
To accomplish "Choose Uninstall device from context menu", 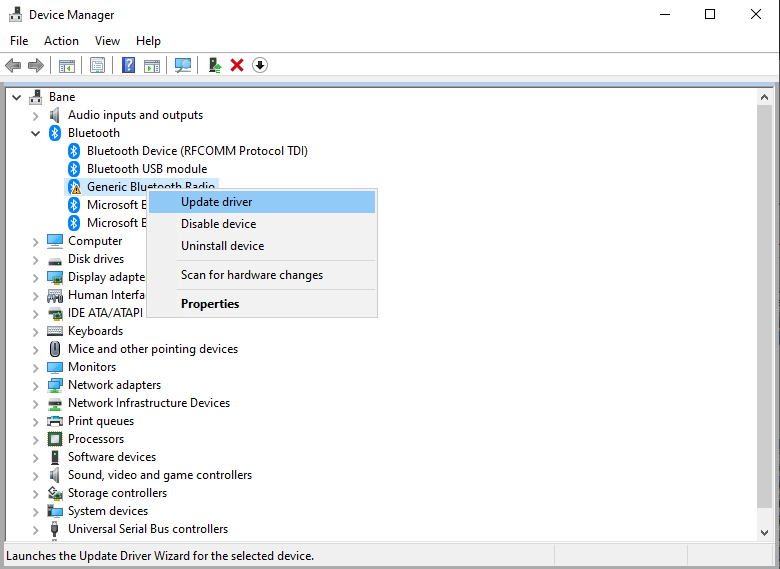I will pos(262,246).
